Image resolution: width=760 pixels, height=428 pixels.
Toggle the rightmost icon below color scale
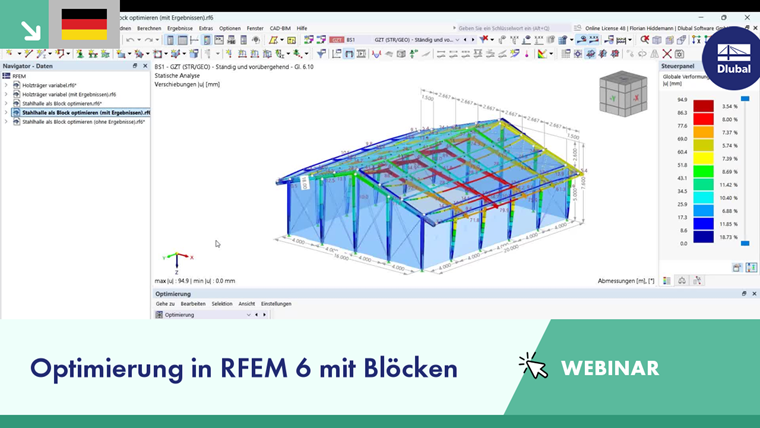[751, 268]
